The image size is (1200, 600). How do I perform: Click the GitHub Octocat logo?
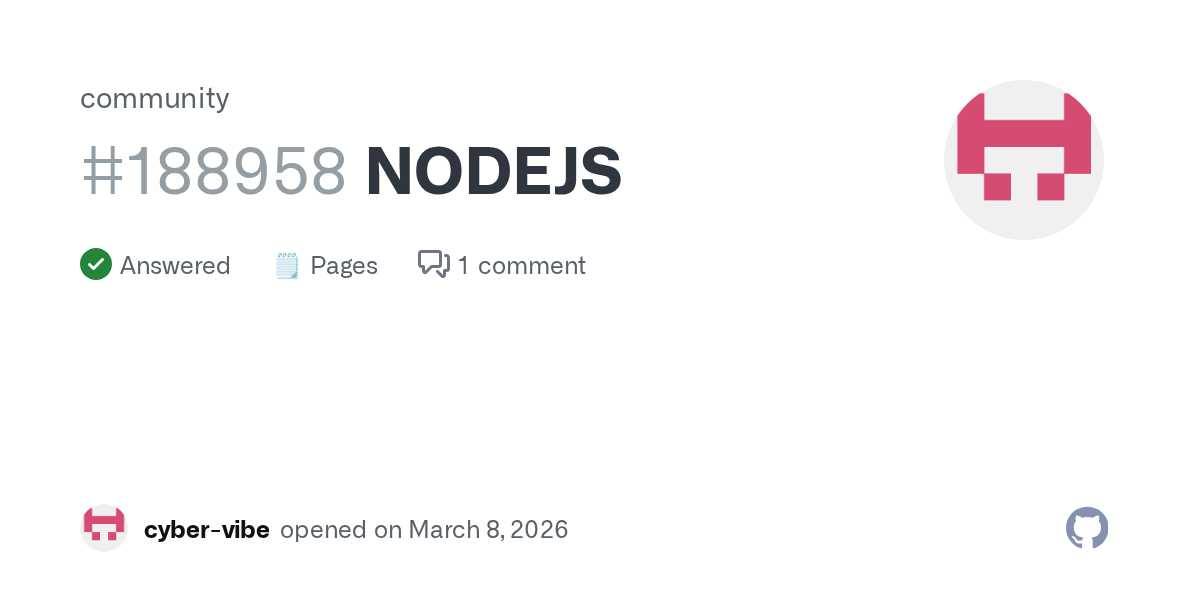click(1087, 528)
